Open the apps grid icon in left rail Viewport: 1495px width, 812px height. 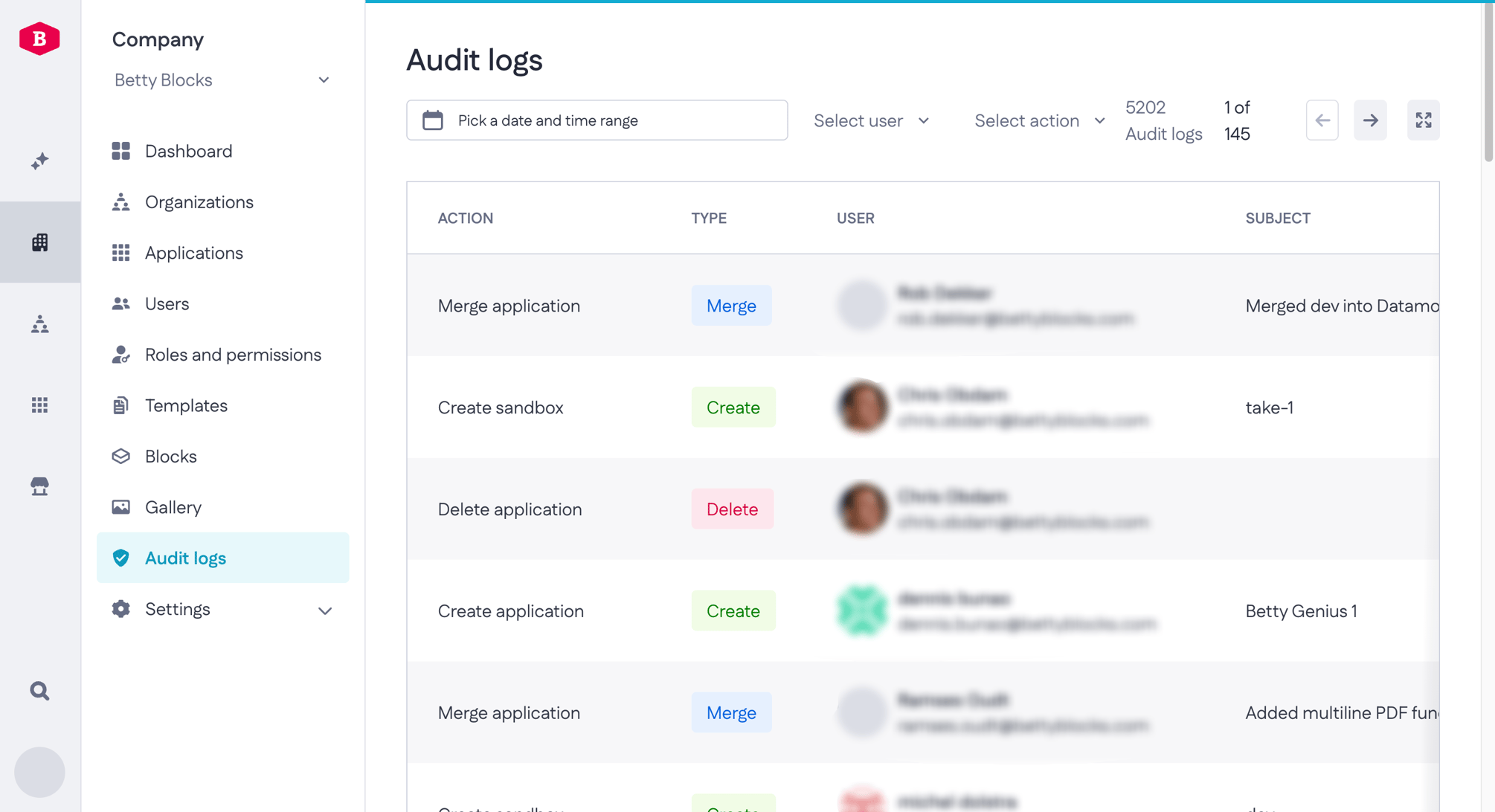point(40,405)
